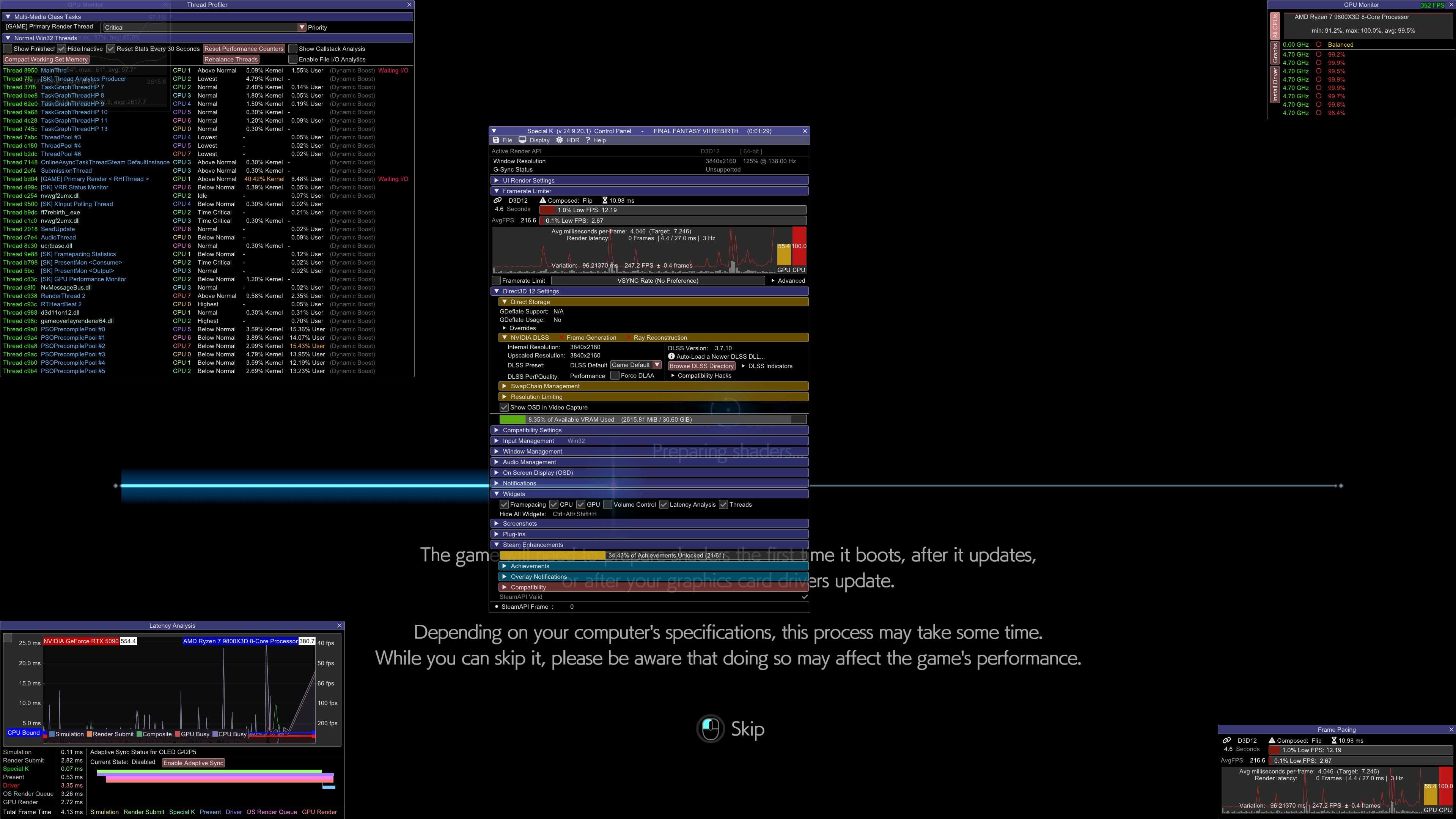Click the checkmark on the SteamAPI Valid row

(x=804, y=597)
